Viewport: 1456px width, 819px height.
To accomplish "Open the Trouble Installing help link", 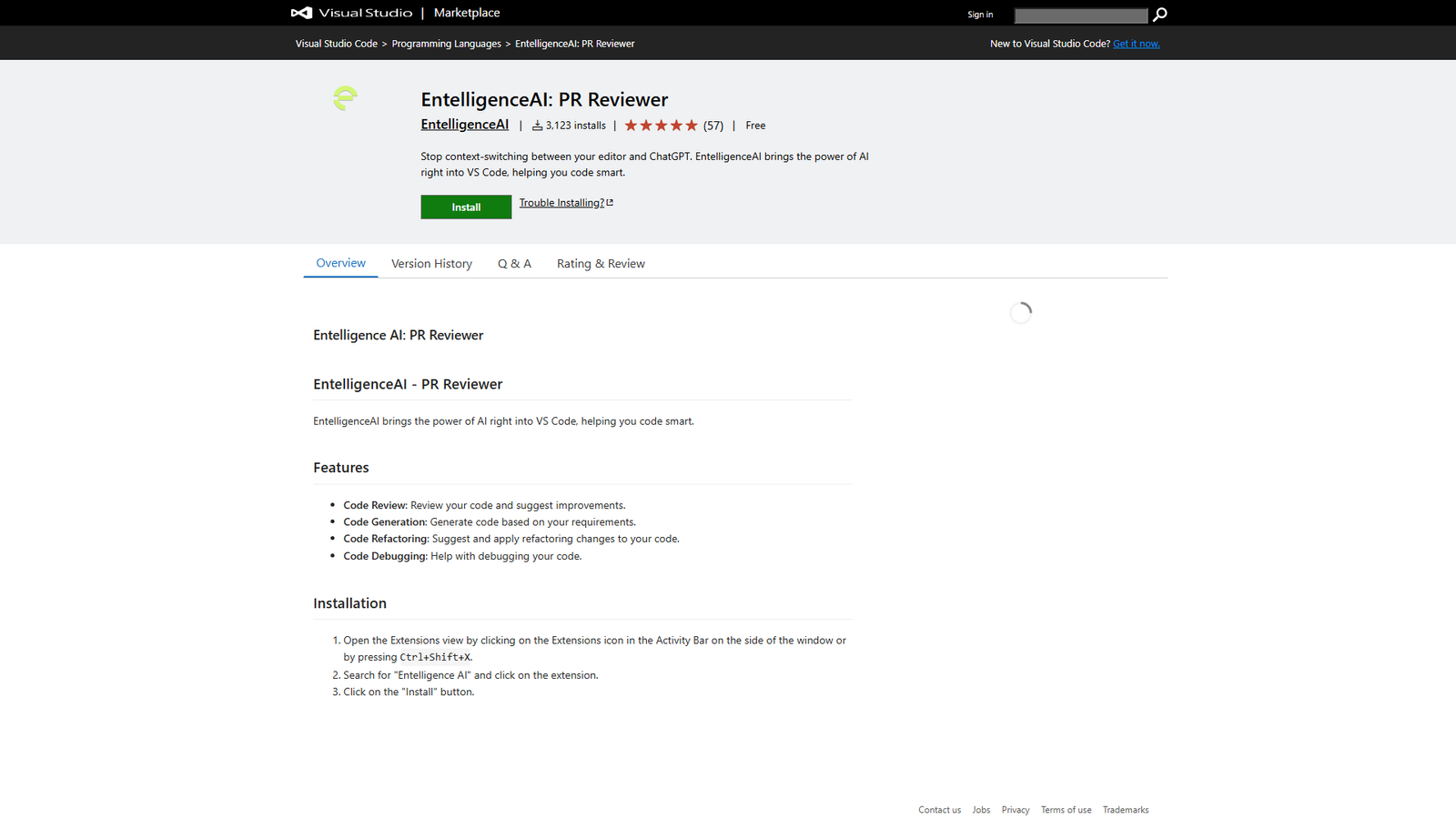I will tap(561, 202).
